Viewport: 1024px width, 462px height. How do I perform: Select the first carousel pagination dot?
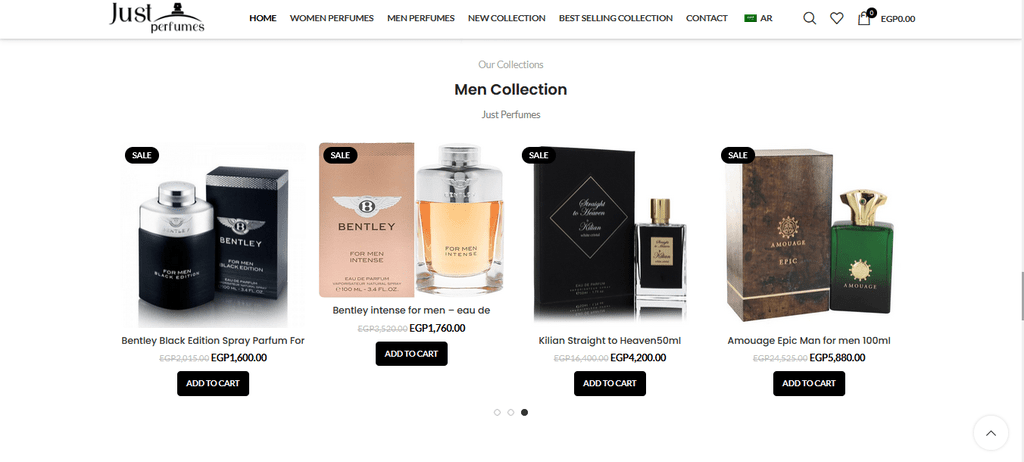[x=497, y=412]
